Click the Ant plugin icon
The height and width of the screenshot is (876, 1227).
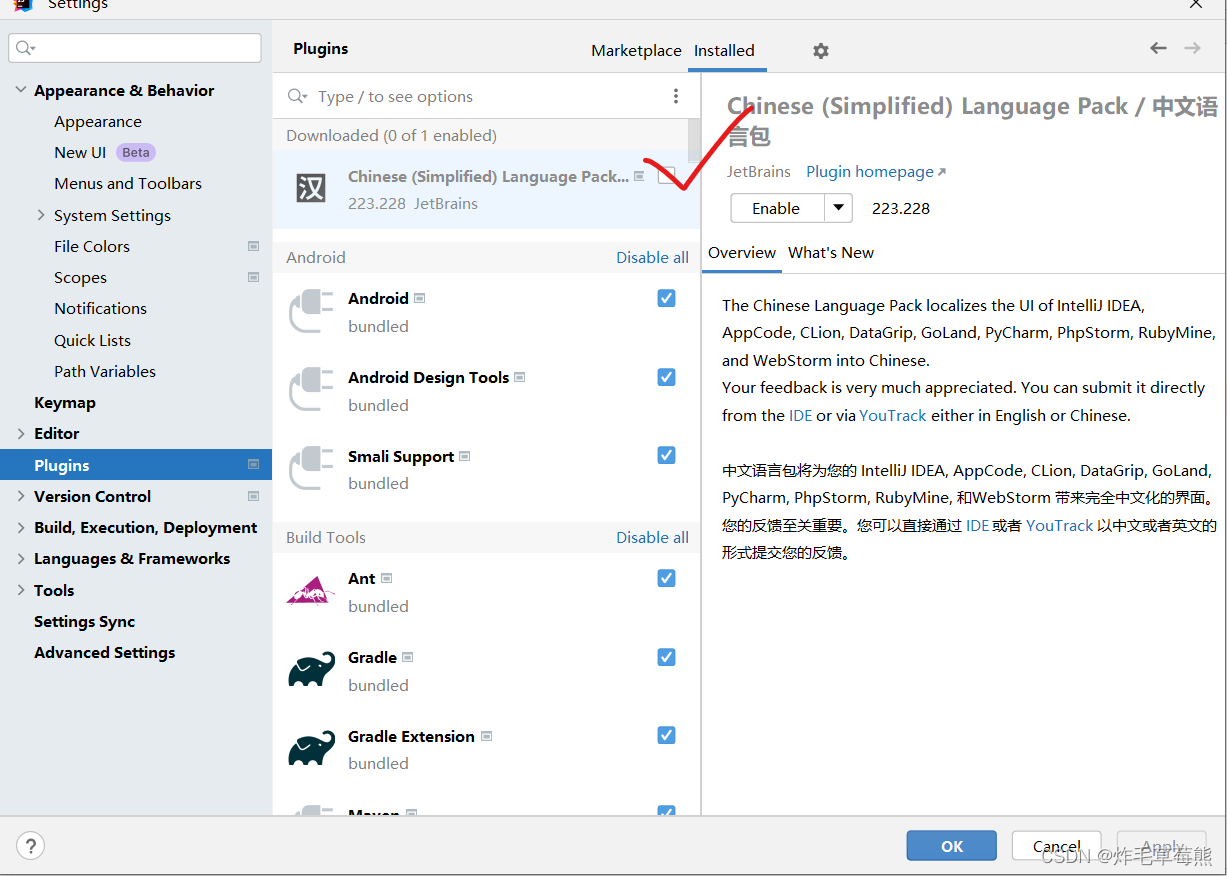click(x=311, y=591)
